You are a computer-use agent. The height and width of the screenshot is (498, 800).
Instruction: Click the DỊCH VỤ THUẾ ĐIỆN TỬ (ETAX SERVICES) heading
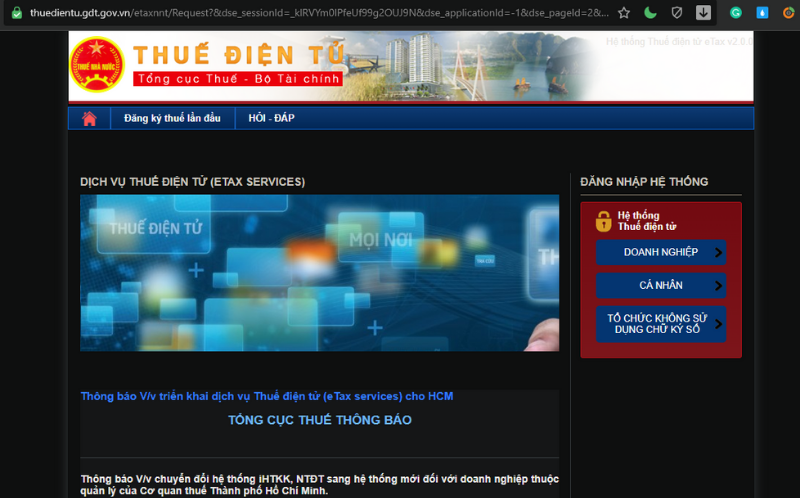point(192,182)
